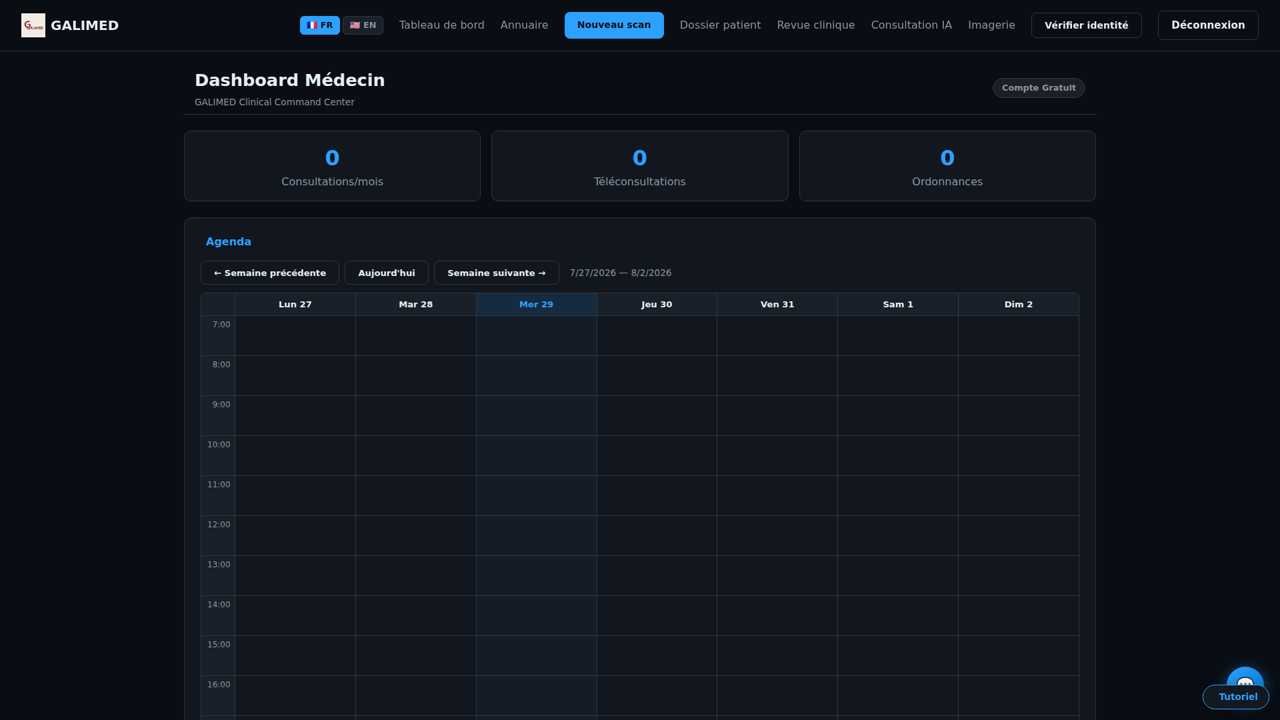Viewport: 1280px width, 720px height.
Task: Switch language to French (FR)
Action: (320, 25)
